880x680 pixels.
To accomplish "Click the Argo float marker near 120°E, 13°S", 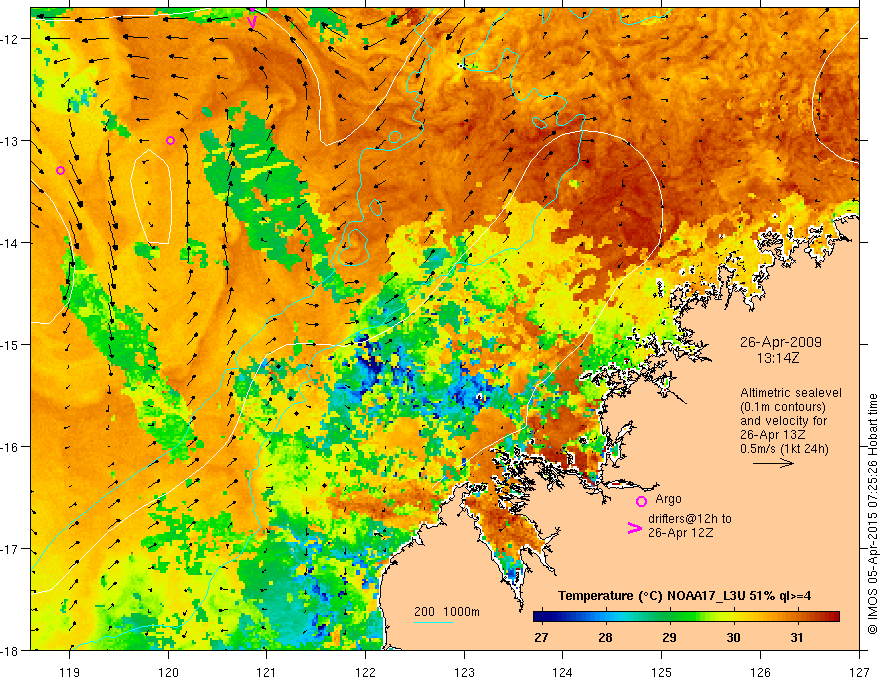I will tap(171, 140).
